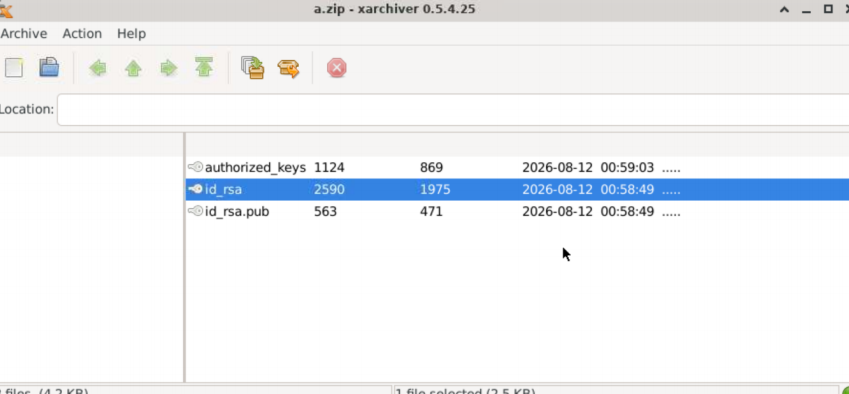The image size is (849, 394).
Task: Click compressed size 471
Action: [432, 212]
